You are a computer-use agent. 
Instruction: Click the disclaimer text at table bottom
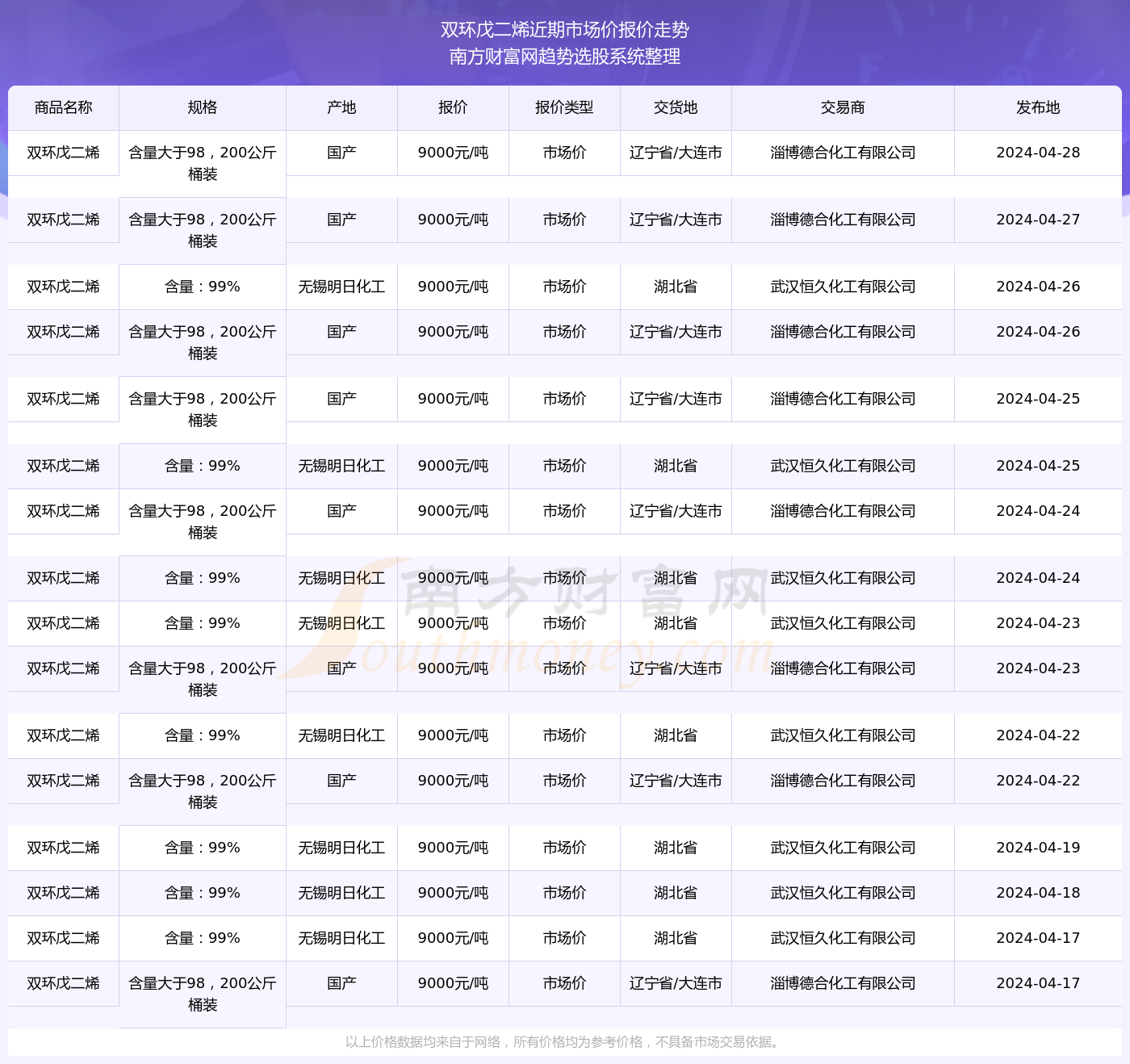coord(564,1042)
